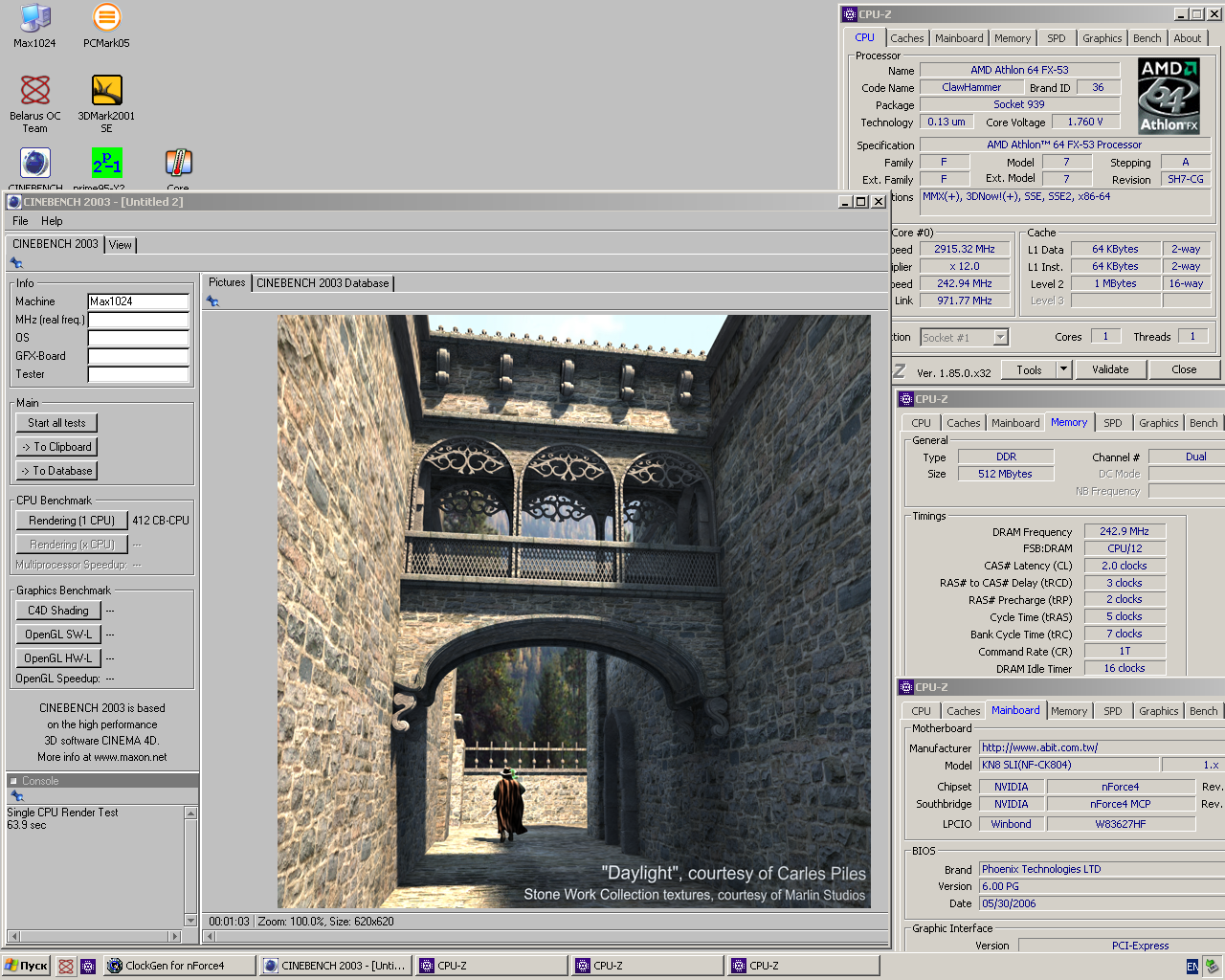Run Rendering (1 CPU) benchmark
The height and width of the screenshot is (980, 1225).
click(x=72, y=521)
